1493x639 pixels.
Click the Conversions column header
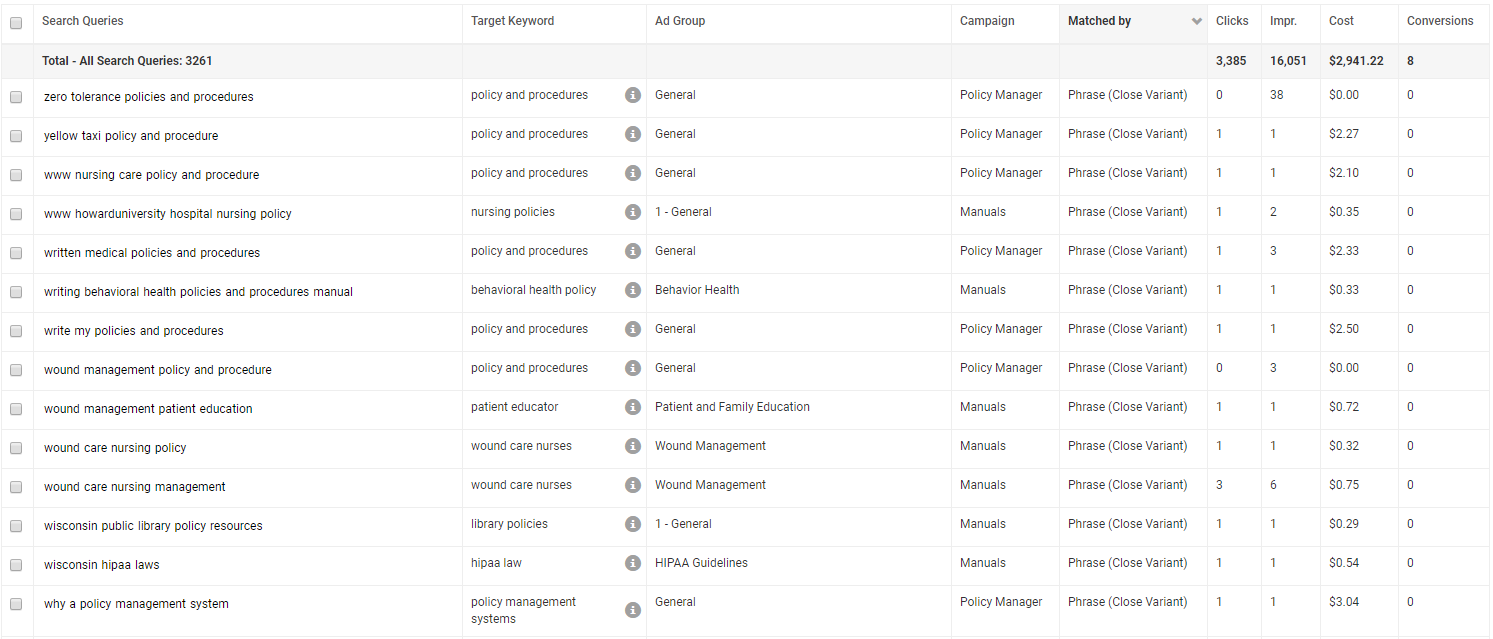[1439, 21]
